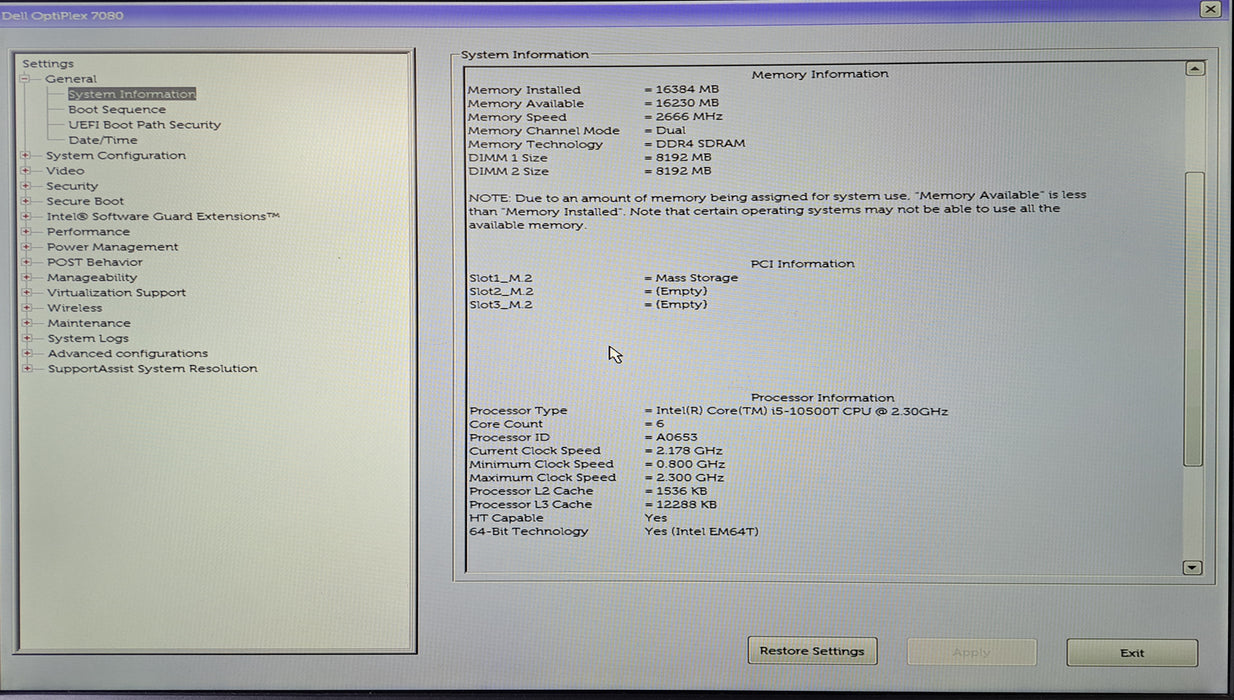1234x700 pixels.
Task: Select the Performance category label
Action: click(88, 232)
